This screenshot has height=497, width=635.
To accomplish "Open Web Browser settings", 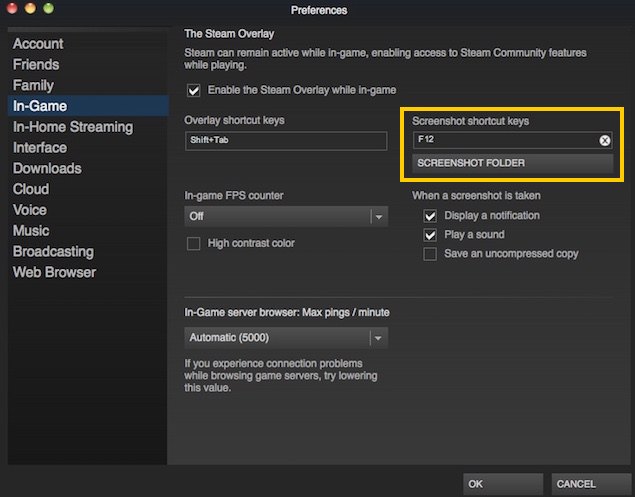I will tap(55, 272).
